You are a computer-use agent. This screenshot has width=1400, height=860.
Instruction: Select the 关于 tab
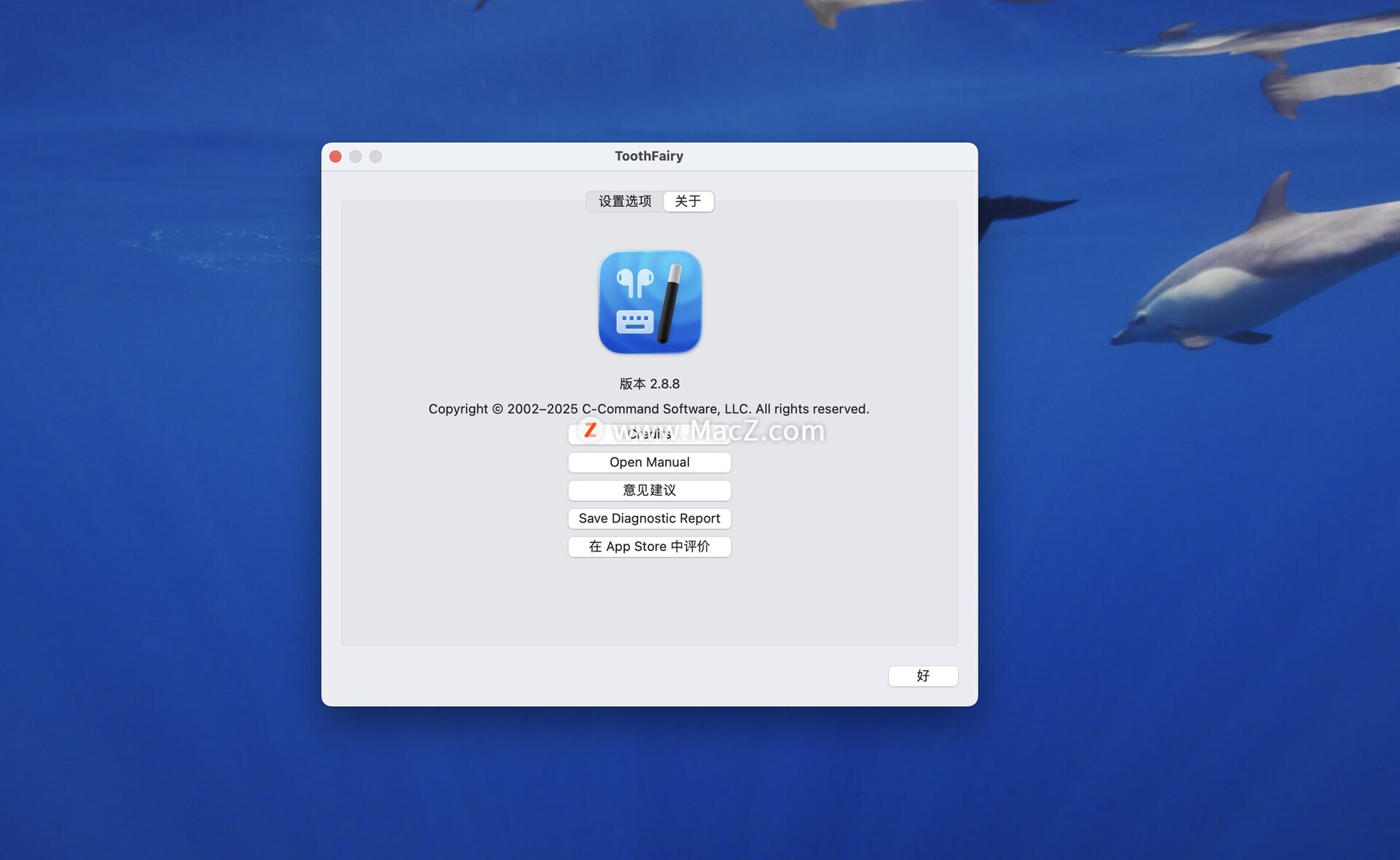(x=688, y=201)
